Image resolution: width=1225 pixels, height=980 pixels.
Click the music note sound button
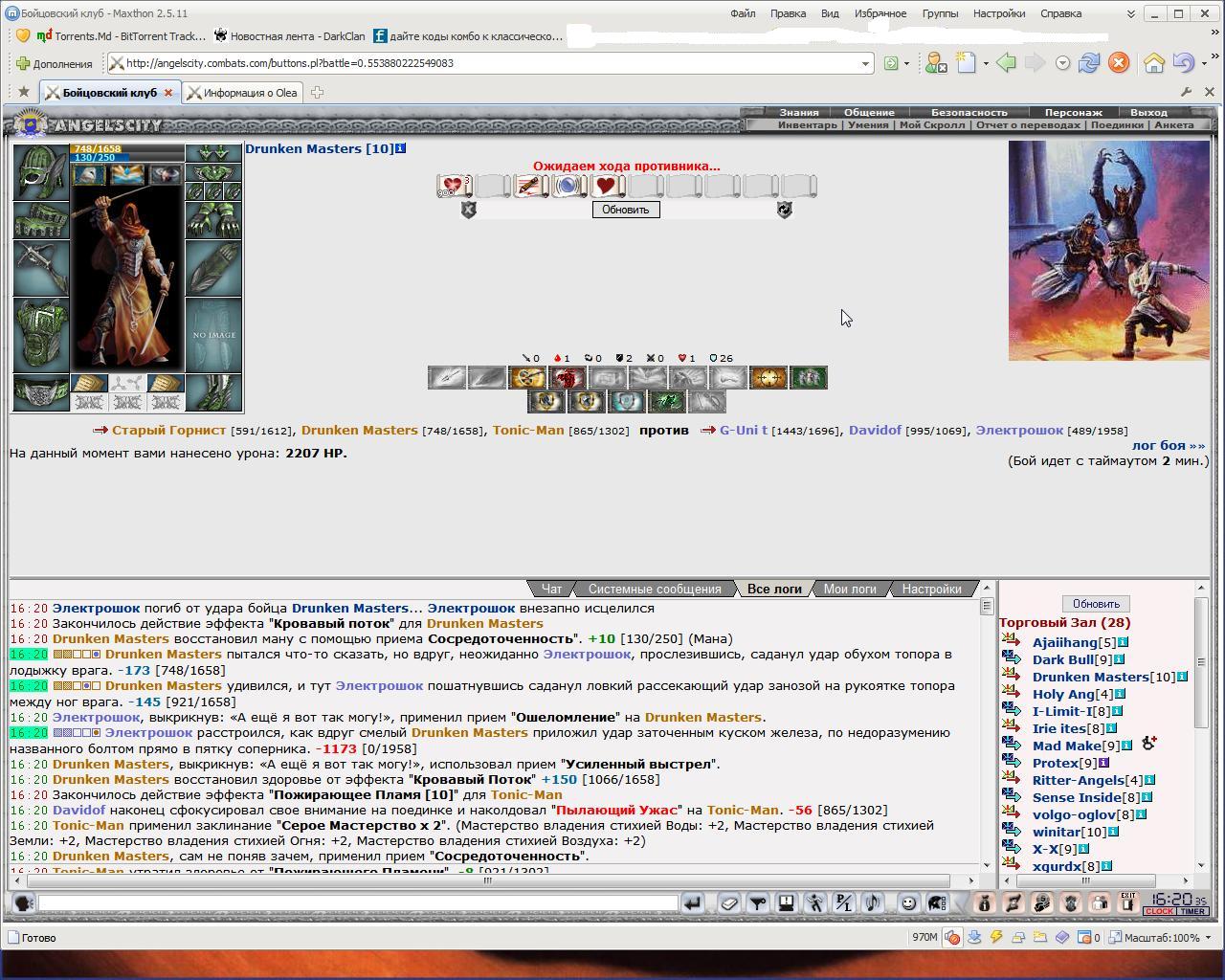coord(872,902)
